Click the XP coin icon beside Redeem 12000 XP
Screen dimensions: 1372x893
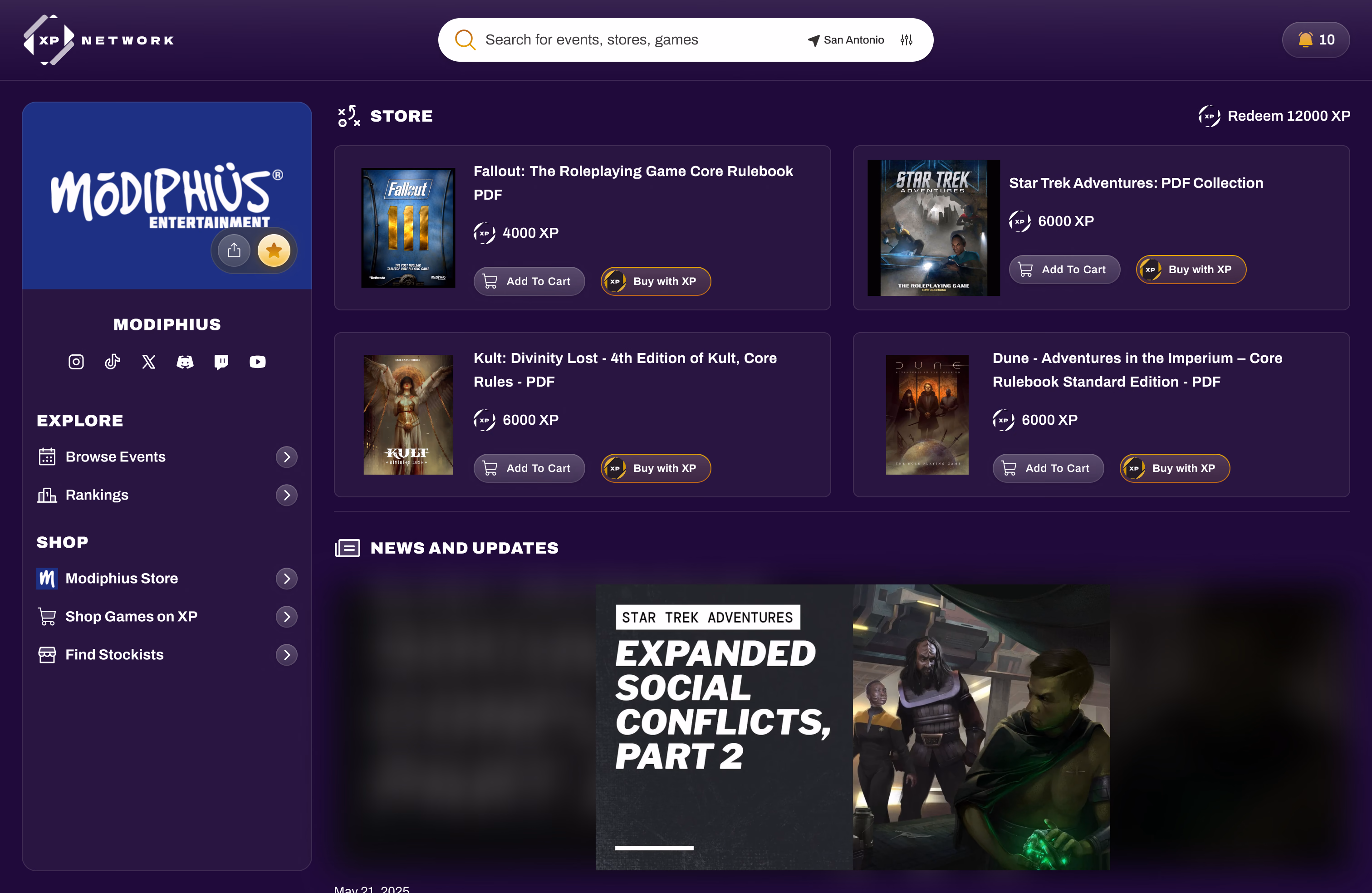coord(1209,116)
